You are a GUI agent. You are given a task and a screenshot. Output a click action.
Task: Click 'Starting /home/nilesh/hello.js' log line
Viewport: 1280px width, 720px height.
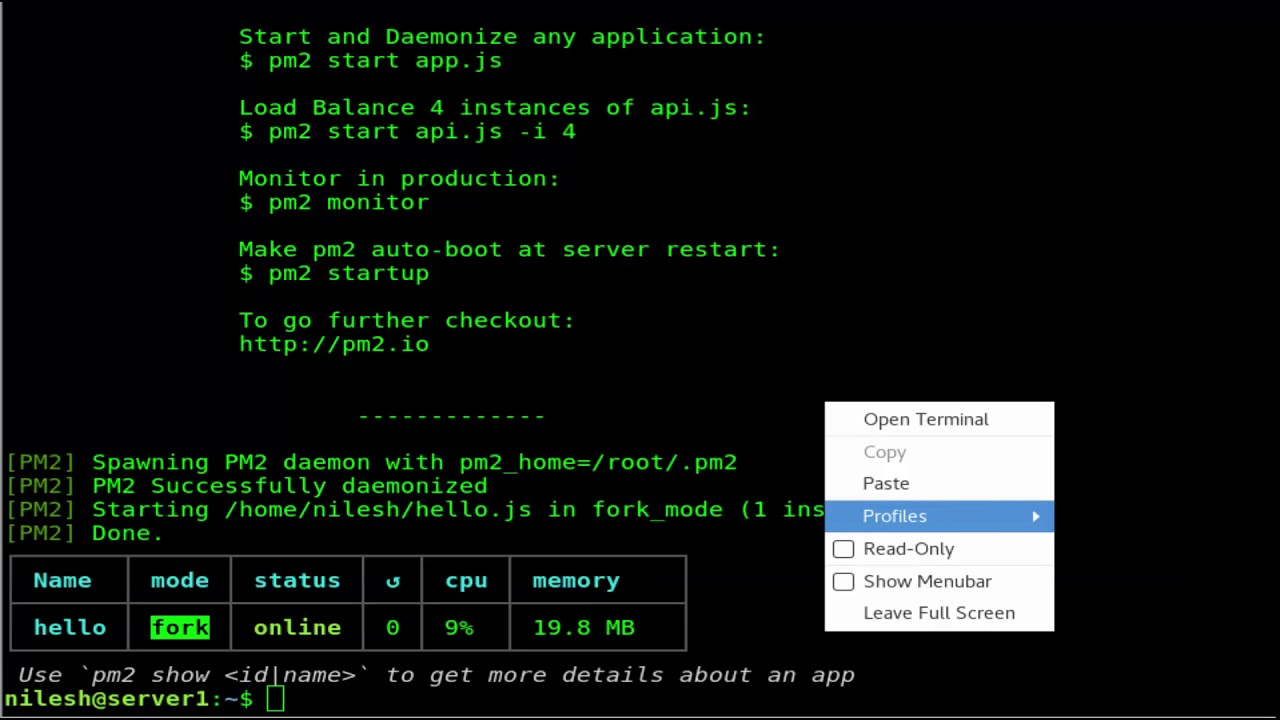point(415,510)
